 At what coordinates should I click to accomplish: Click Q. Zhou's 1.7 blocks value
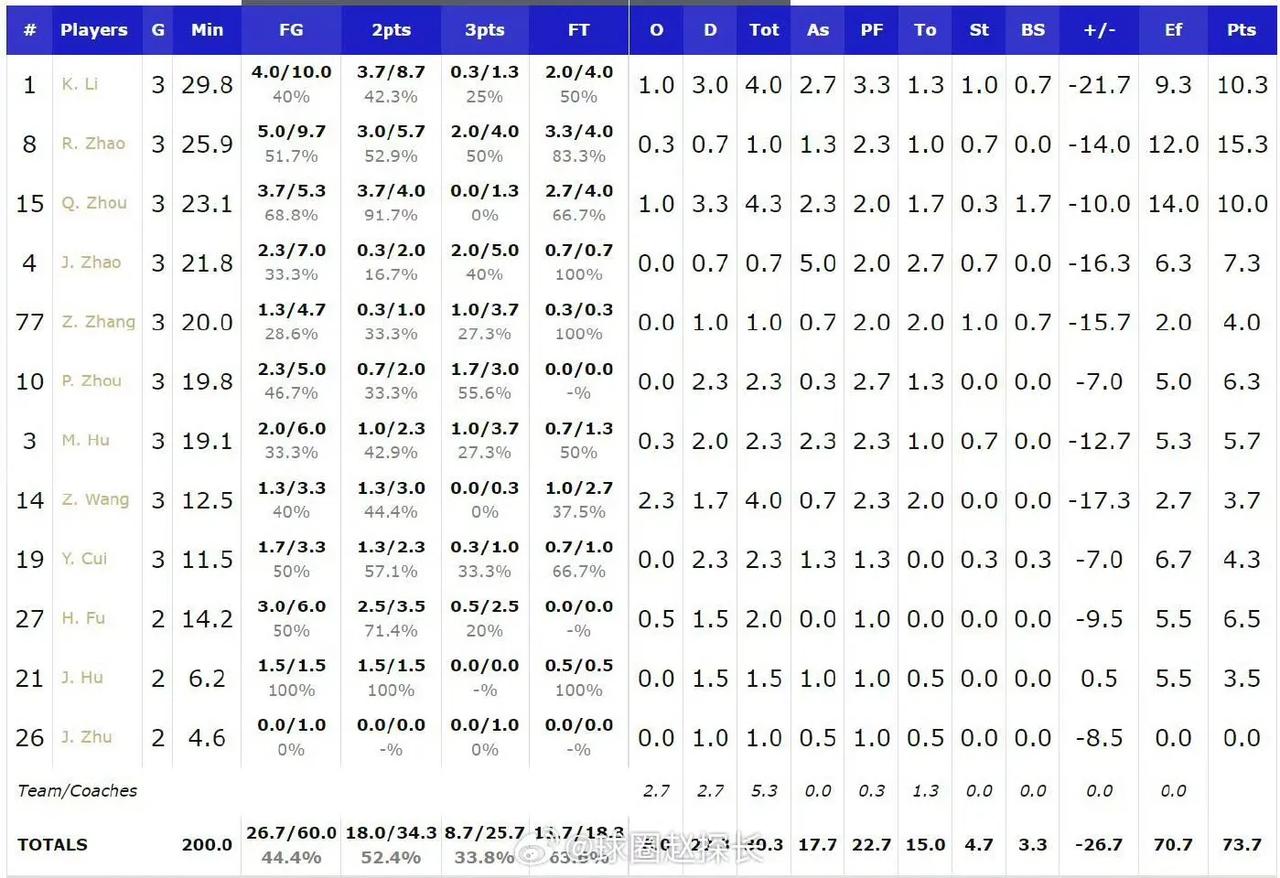click(1033, 204)
